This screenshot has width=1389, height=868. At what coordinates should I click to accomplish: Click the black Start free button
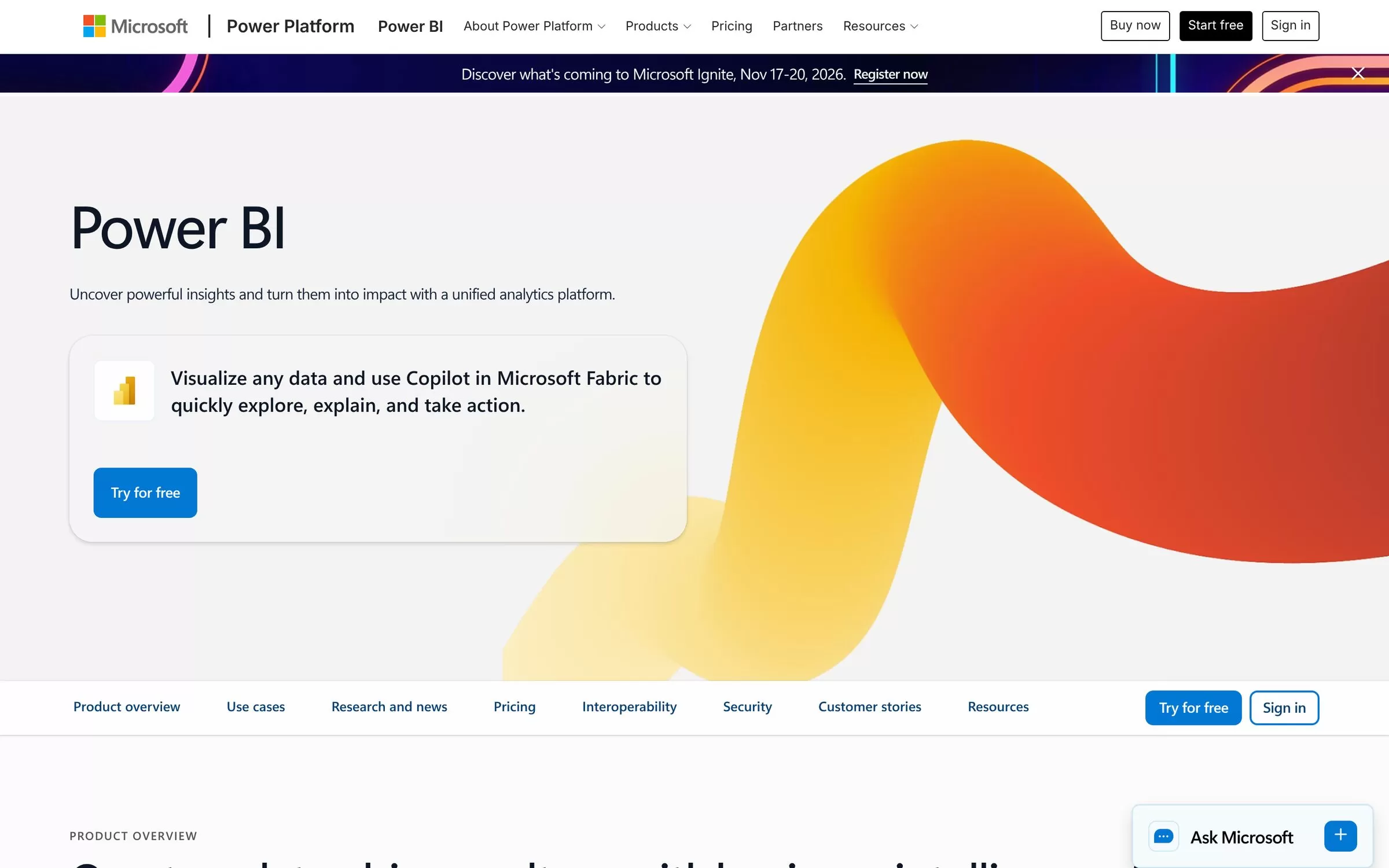[1215, 25]
